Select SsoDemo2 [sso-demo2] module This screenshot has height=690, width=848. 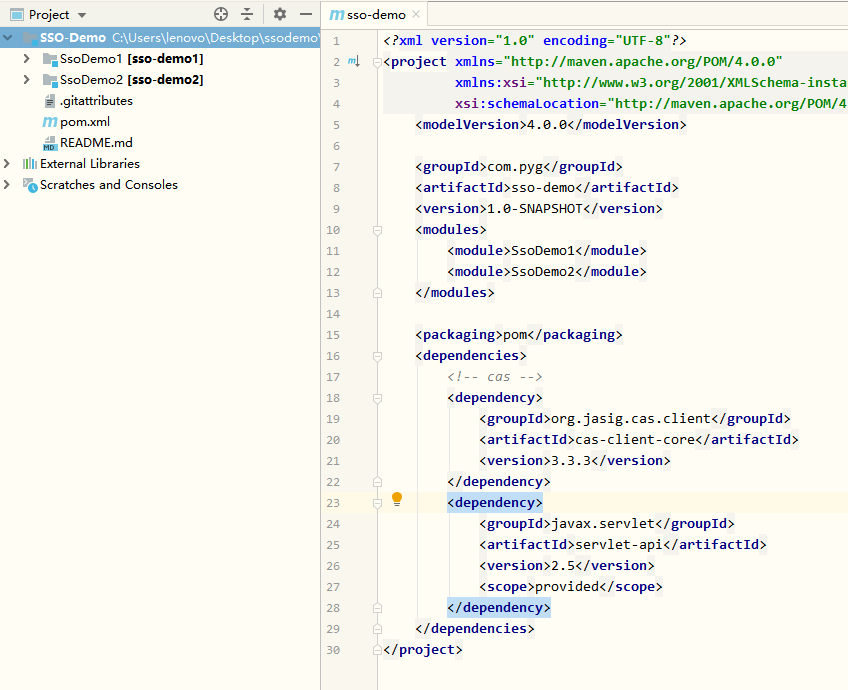(x=131, y=79)
